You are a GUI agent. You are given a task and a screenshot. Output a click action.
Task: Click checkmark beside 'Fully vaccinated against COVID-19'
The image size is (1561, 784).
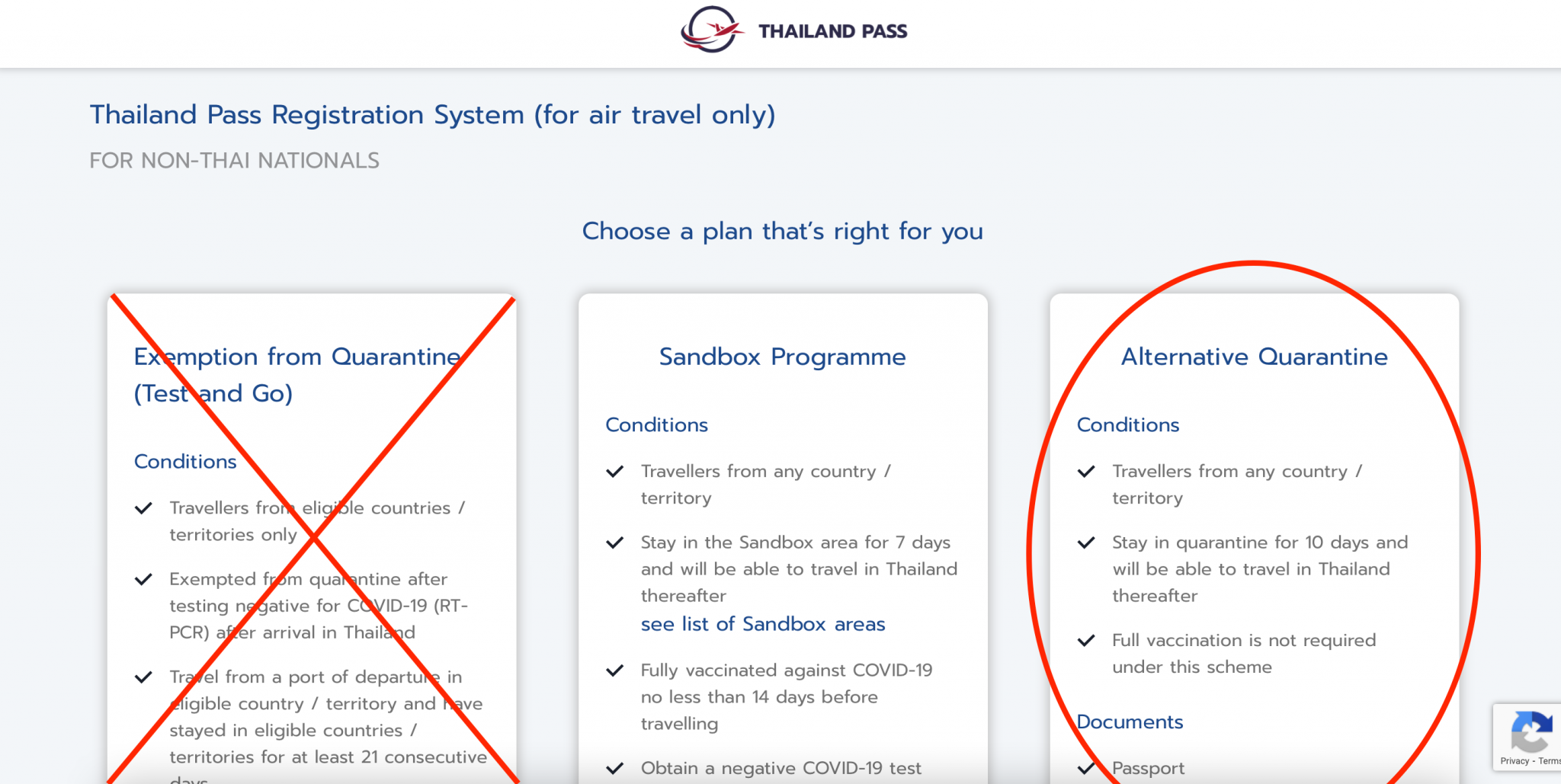[615, 670]
